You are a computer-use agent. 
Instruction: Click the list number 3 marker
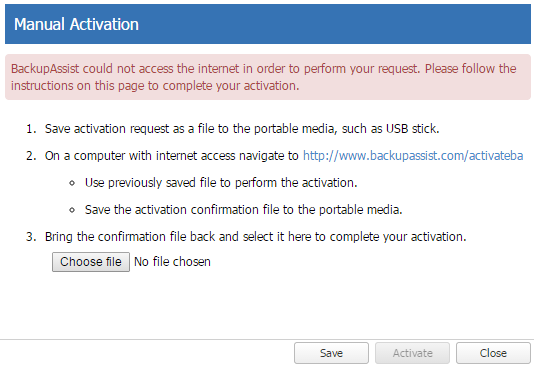31,237
